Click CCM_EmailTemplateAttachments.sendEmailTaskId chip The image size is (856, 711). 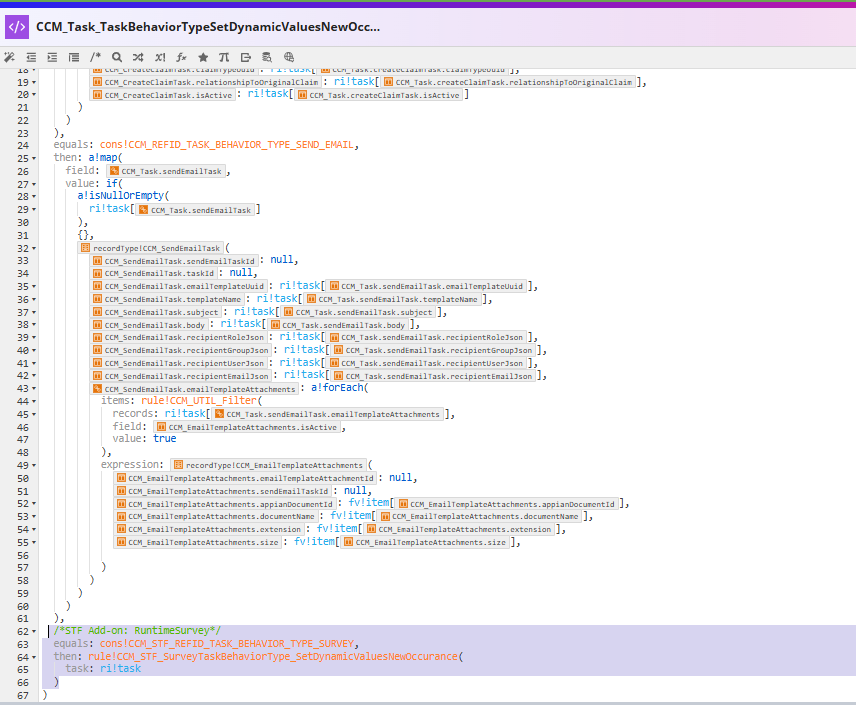click(222, 491)
